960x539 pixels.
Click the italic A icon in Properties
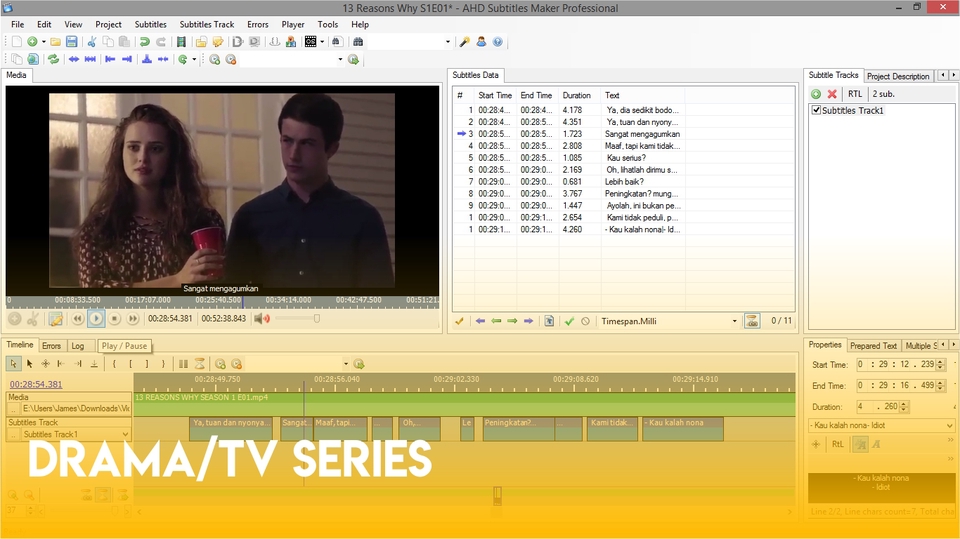876,444
